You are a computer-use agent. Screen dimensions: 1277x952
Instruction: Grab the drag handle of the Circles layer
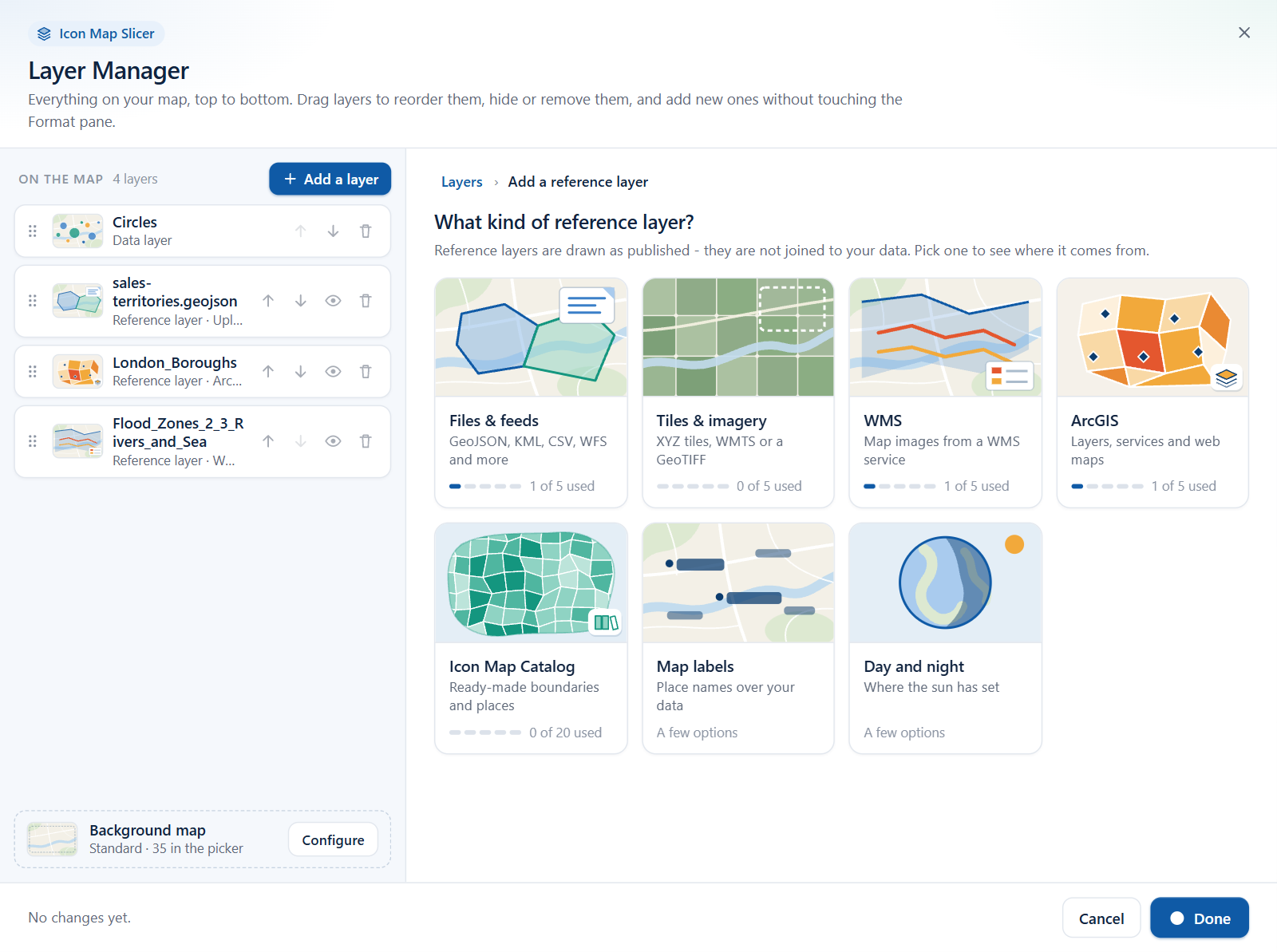point(33,231)
